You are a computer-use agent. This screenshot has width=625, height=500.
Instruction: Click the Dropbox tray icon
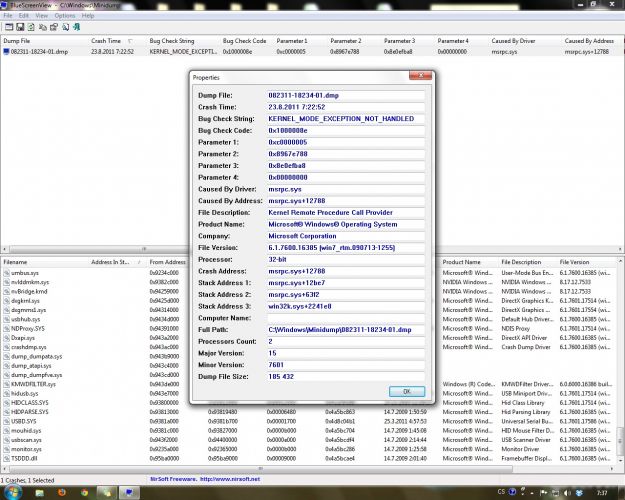[x=580, y=493]
